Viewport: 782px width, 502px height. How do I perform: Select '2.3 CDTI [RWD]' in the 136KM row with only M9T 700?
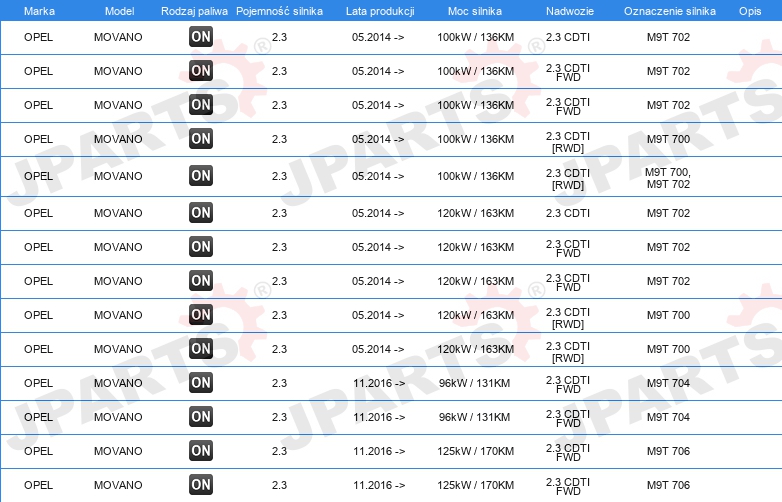[x=568, y=142]
